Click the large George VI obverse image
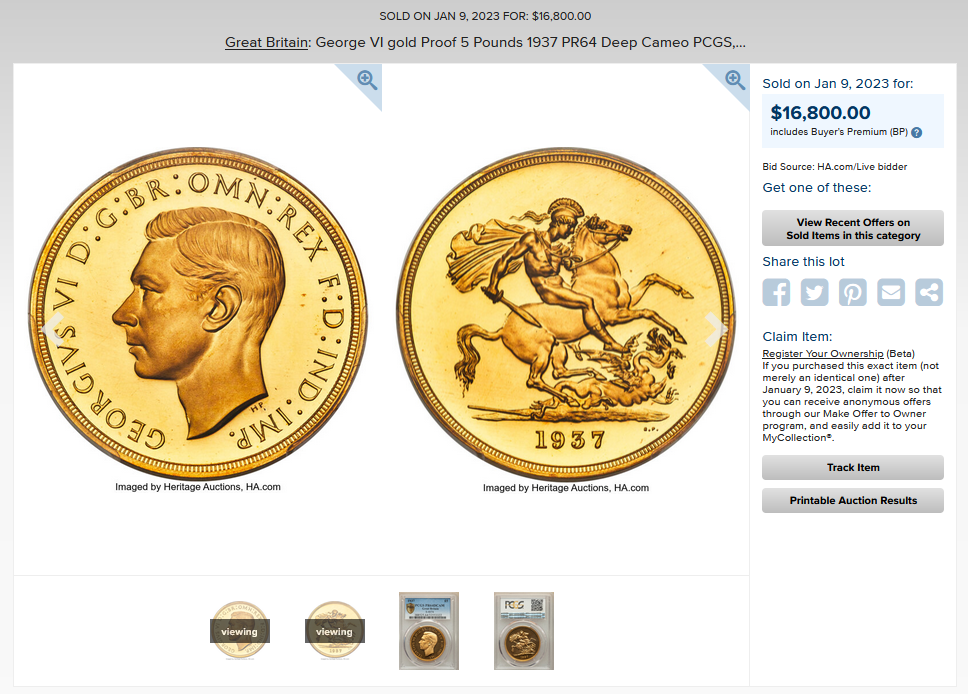The height and width of the screenshot is (694, 968). point(198,313)
